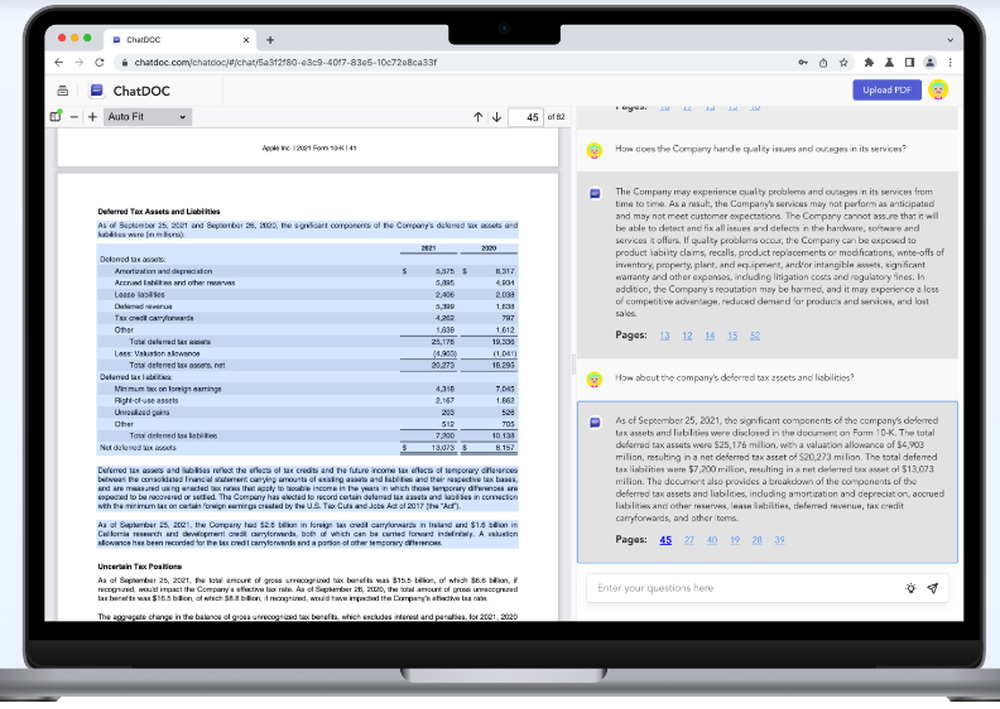Go to the next page with down arrow
This screenshot has height=709, width=1000.
(x=496, y=117)
